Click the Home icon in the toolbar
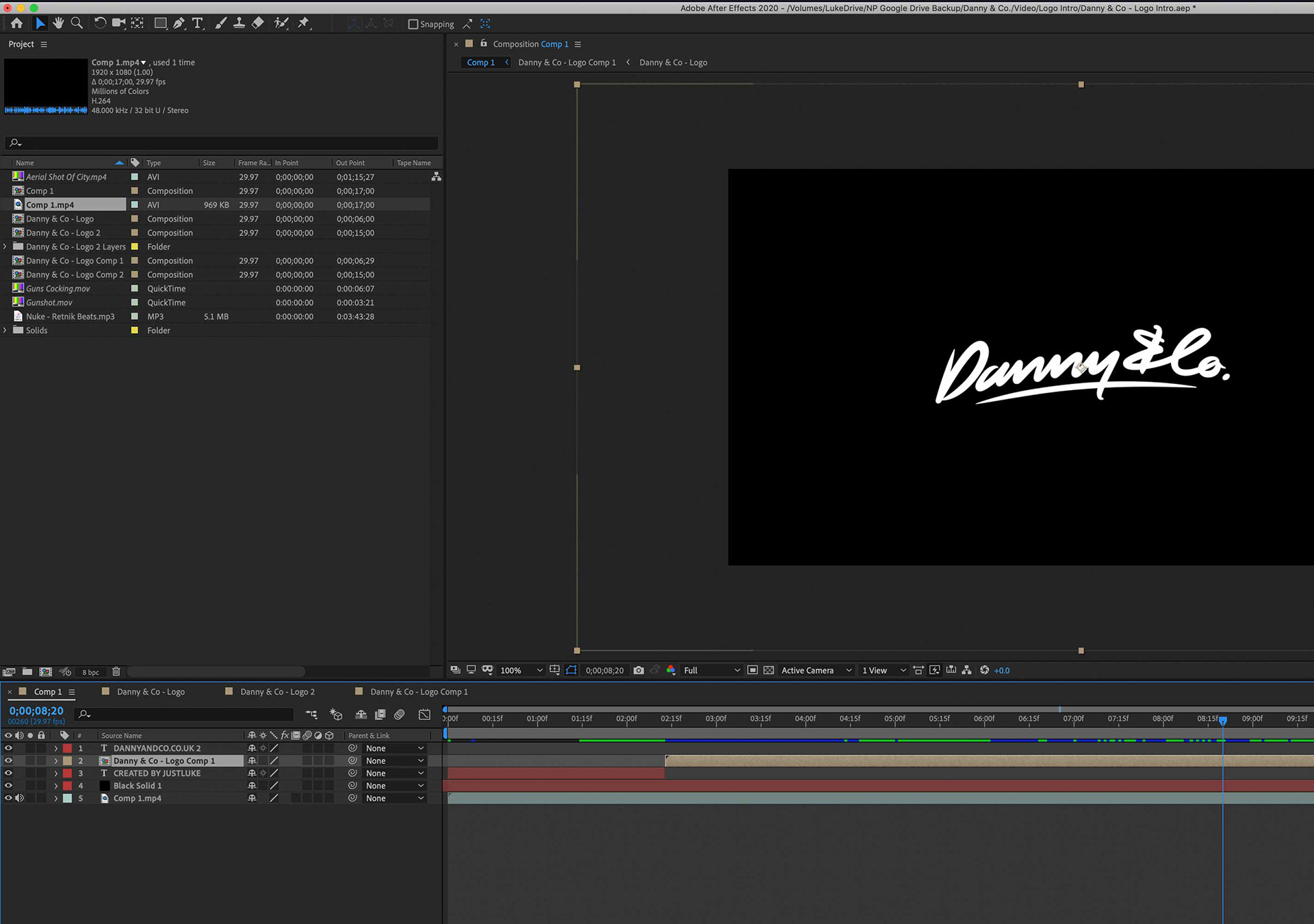The image size is (1314, 924). pos(16,23)
